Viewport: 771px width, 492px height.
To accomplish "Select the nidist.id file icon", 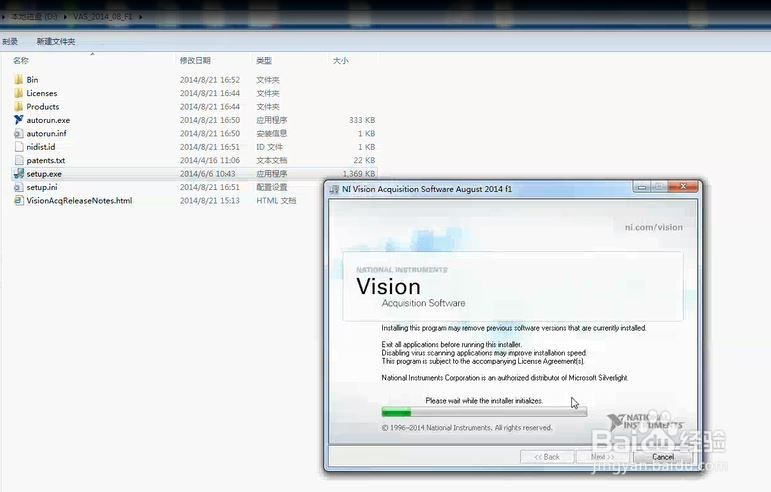I will pos(19,146).
